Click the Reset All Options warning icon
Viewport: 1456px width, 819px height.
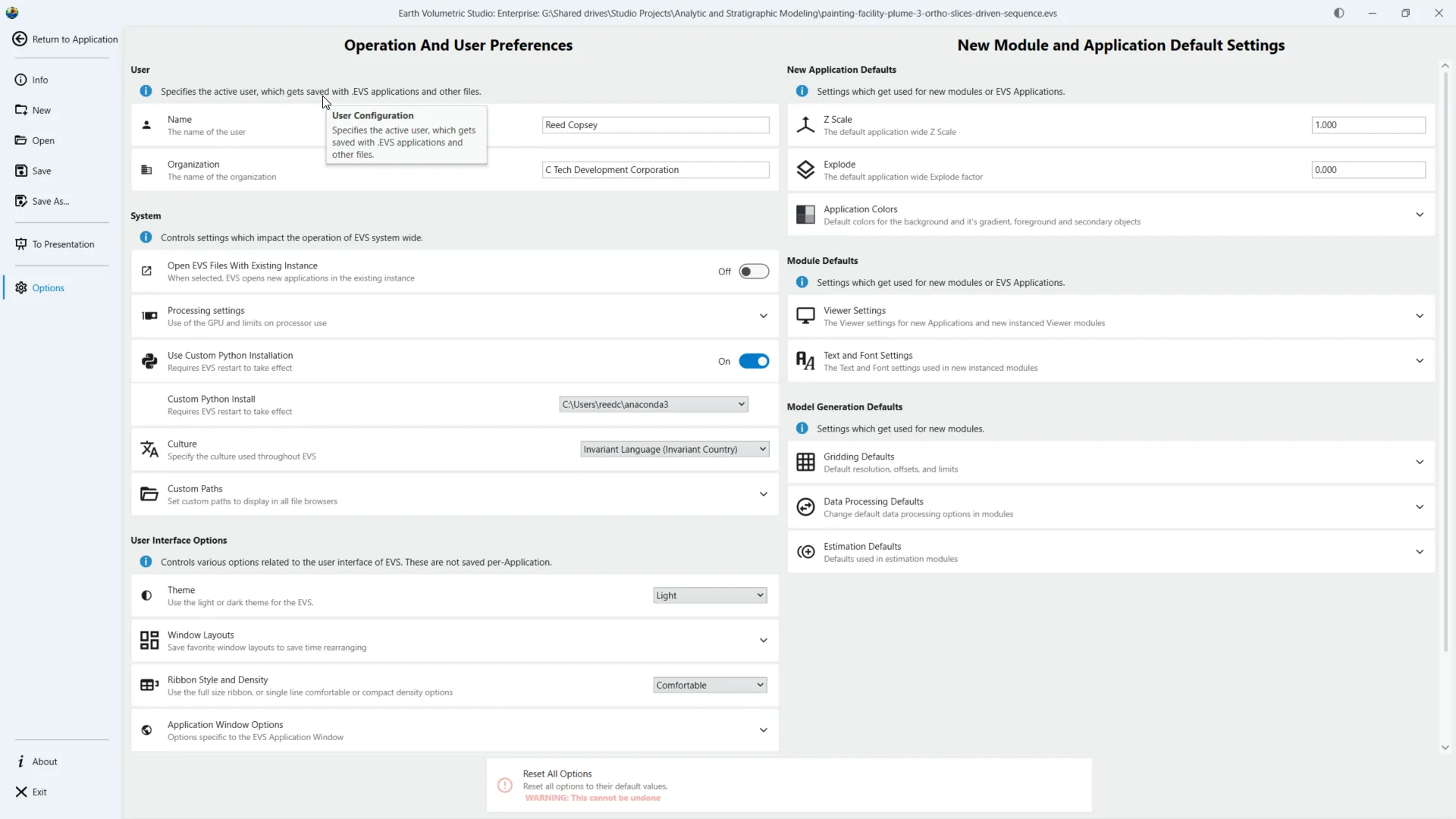505,786
